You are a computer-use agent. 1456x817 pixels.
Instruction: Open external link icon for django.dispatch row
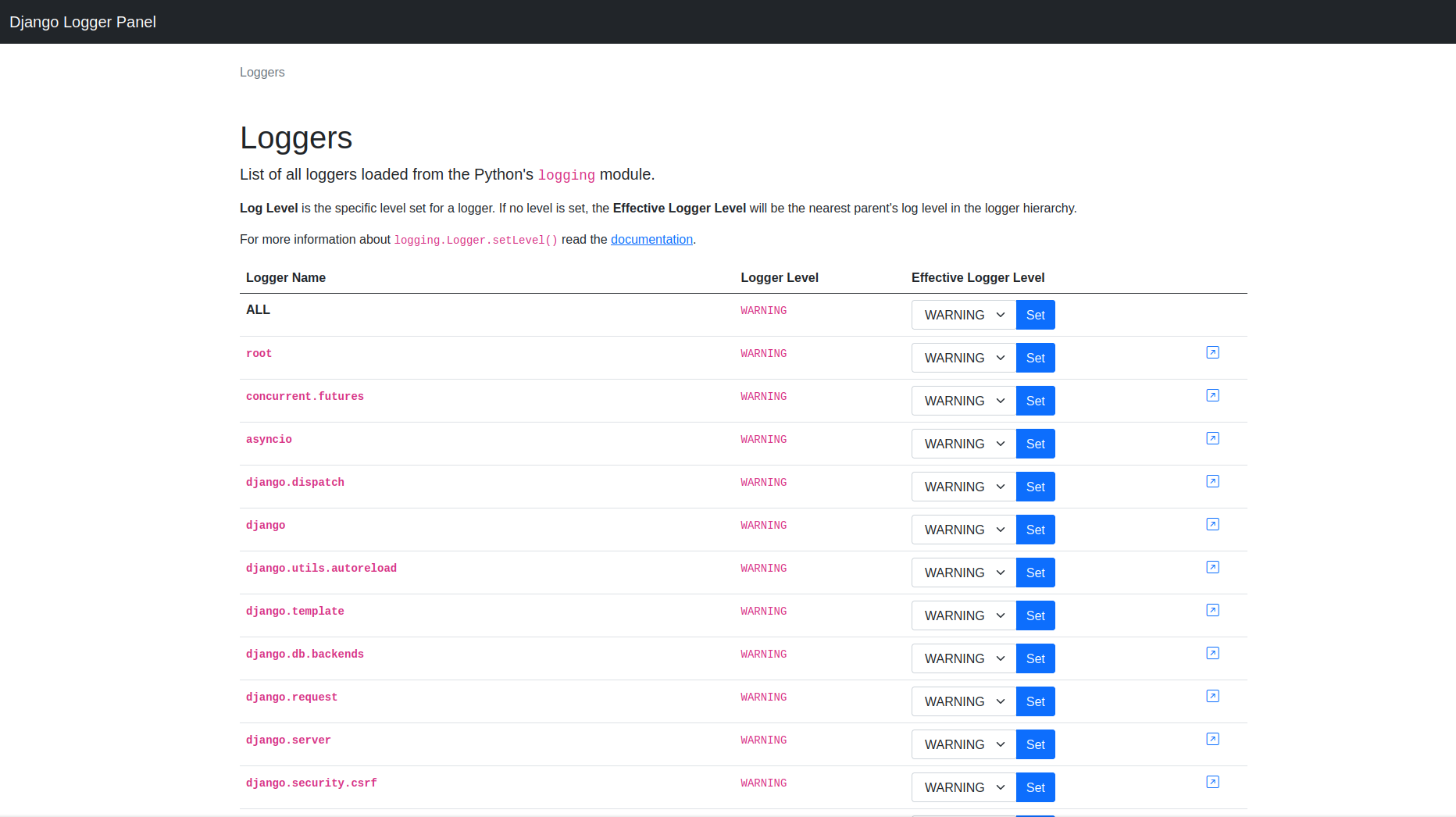(x=1212, y=481)
